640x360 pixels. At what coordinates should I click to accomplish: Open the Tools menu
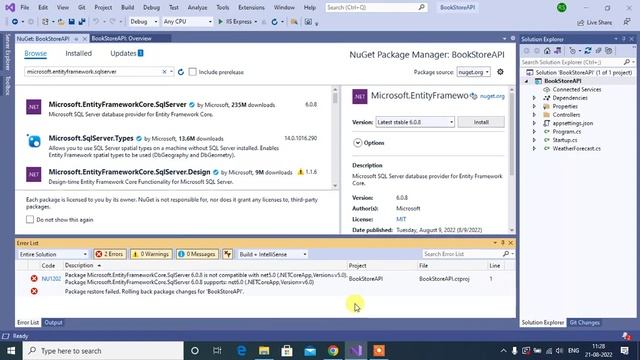(222, 7)
